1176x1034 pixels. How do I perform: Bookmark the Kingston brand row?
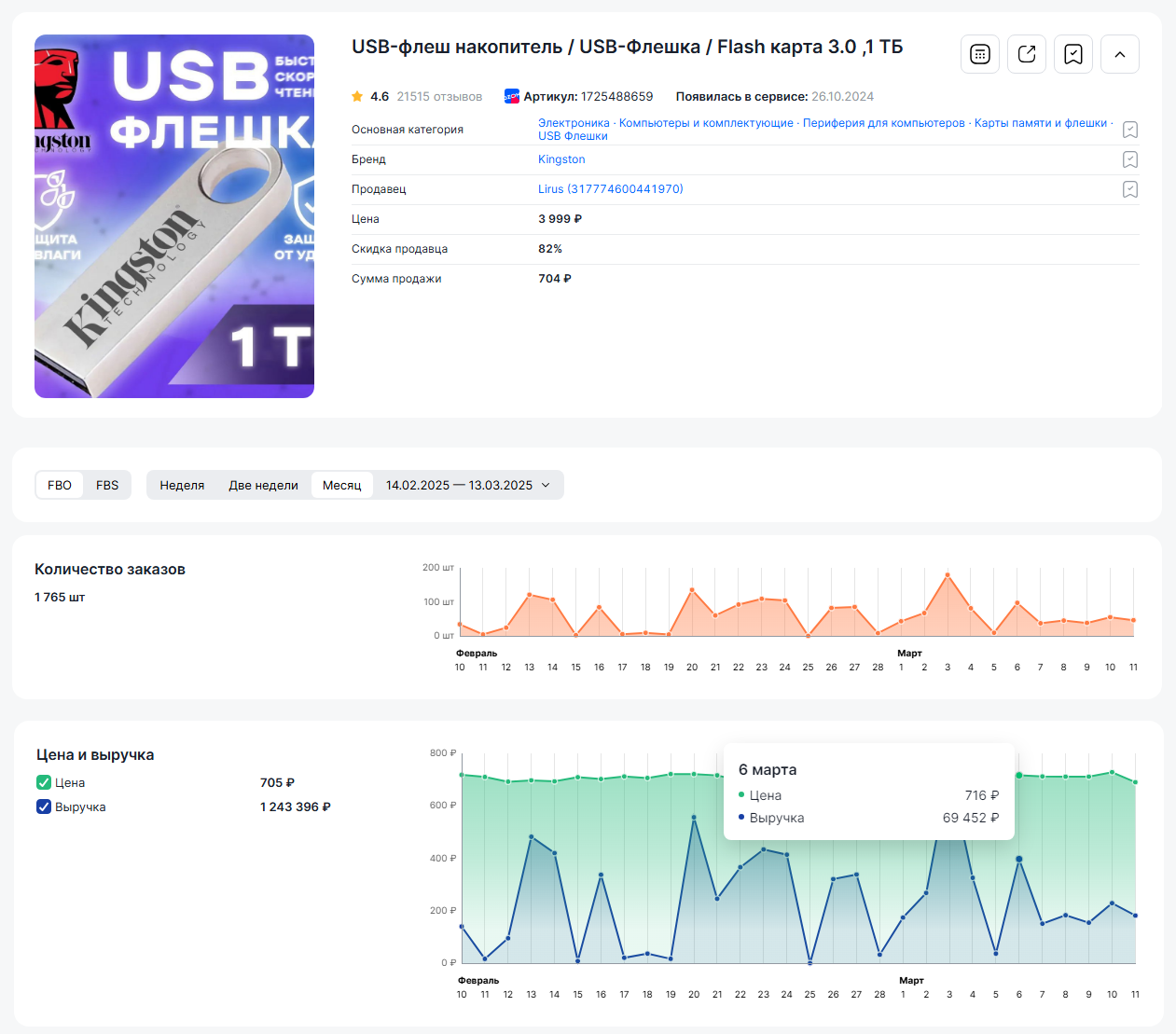(x=1129, y=159)
